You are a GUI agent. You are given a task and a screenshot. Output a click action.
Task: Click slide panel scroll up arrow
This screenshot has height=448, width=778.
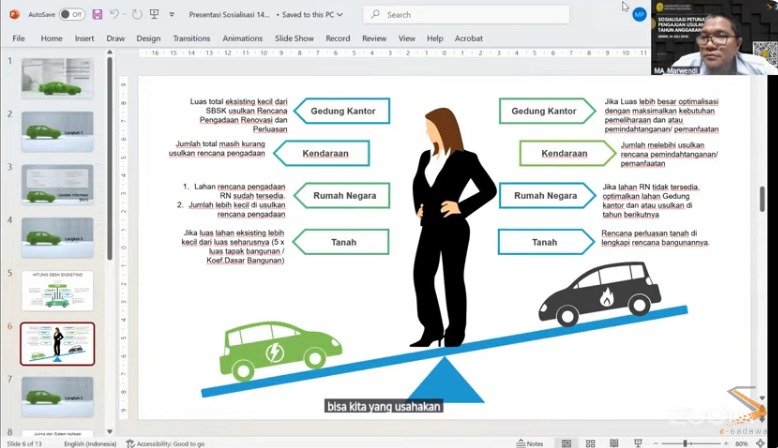[110, 52]
